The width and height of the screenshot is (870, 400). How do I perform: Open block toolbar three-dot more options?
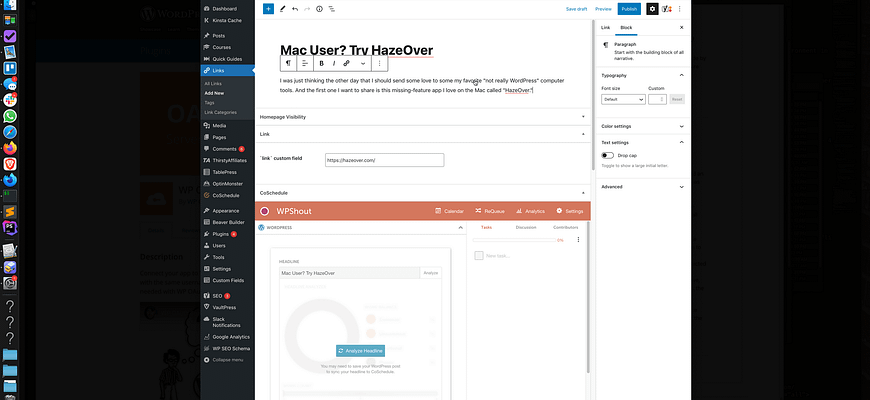[380, 63]
